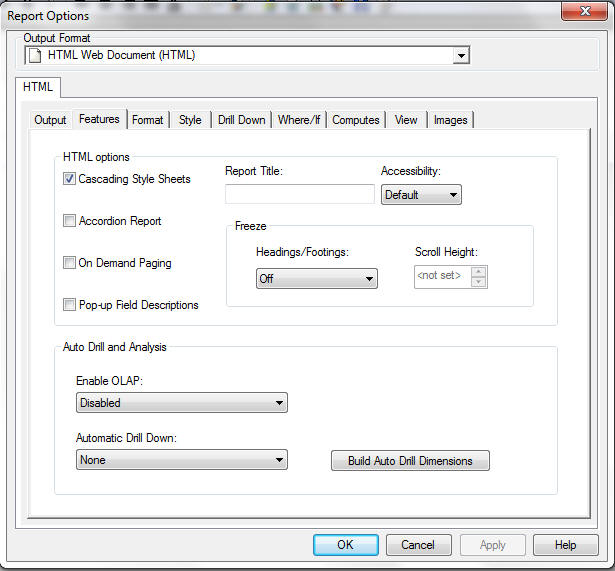Go to the Drill Down tab
This screenshot has width=615, height=571.
[241, 120]
